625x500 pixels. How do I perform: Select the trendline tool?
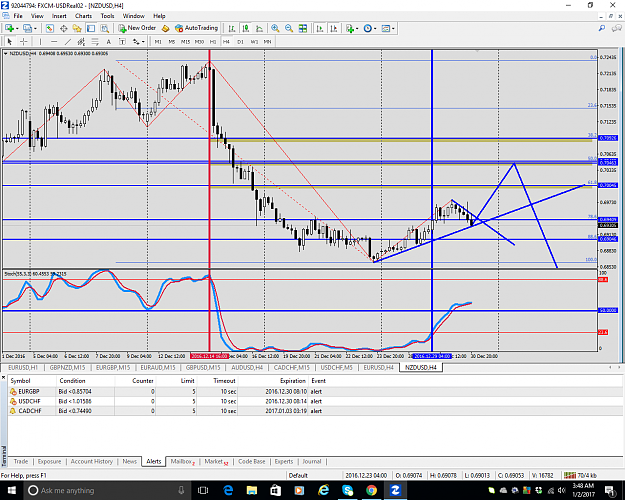[68, 41]
